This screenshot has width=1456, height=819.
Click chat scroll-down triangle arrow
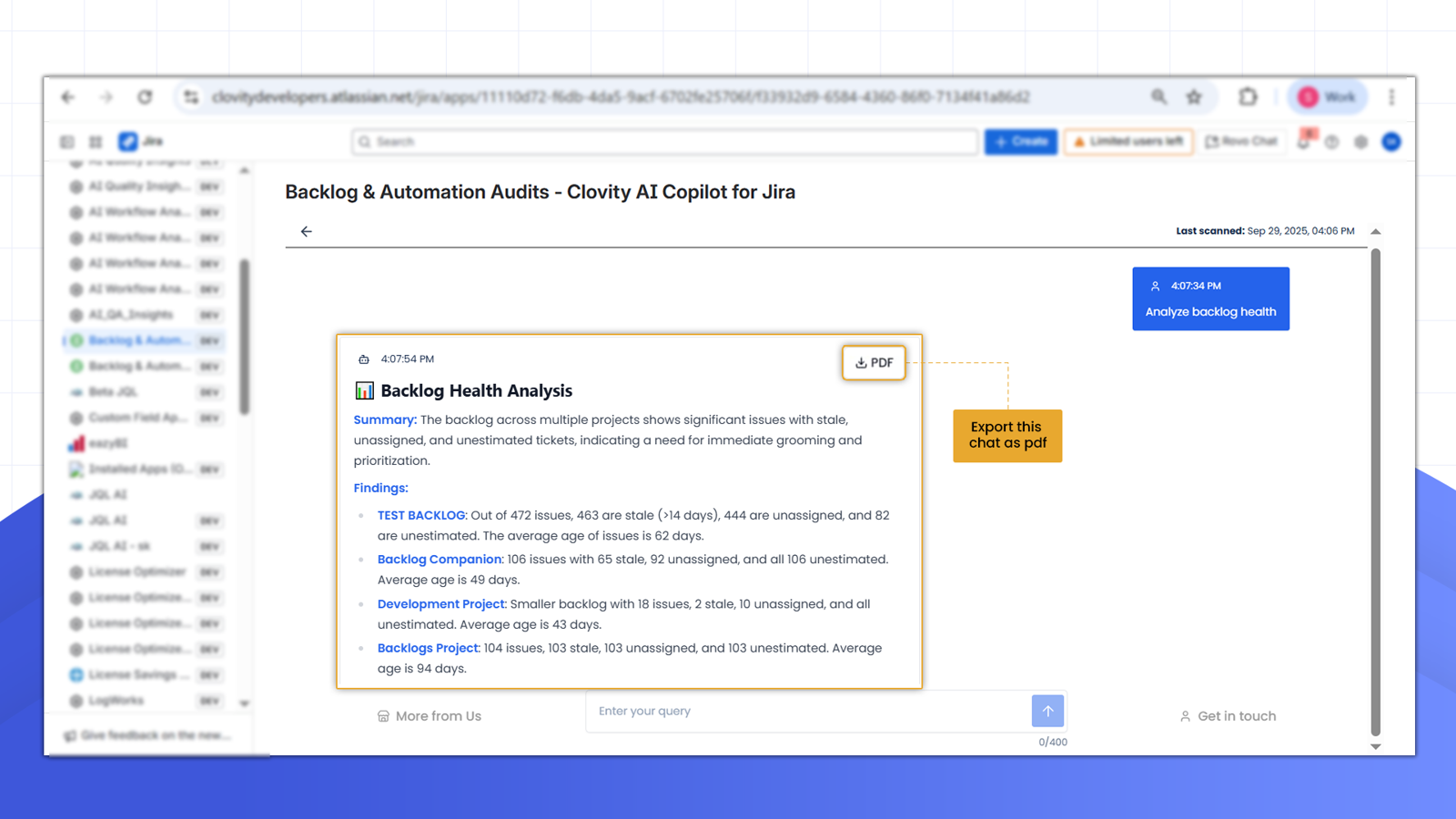[x=1376, y=746]
